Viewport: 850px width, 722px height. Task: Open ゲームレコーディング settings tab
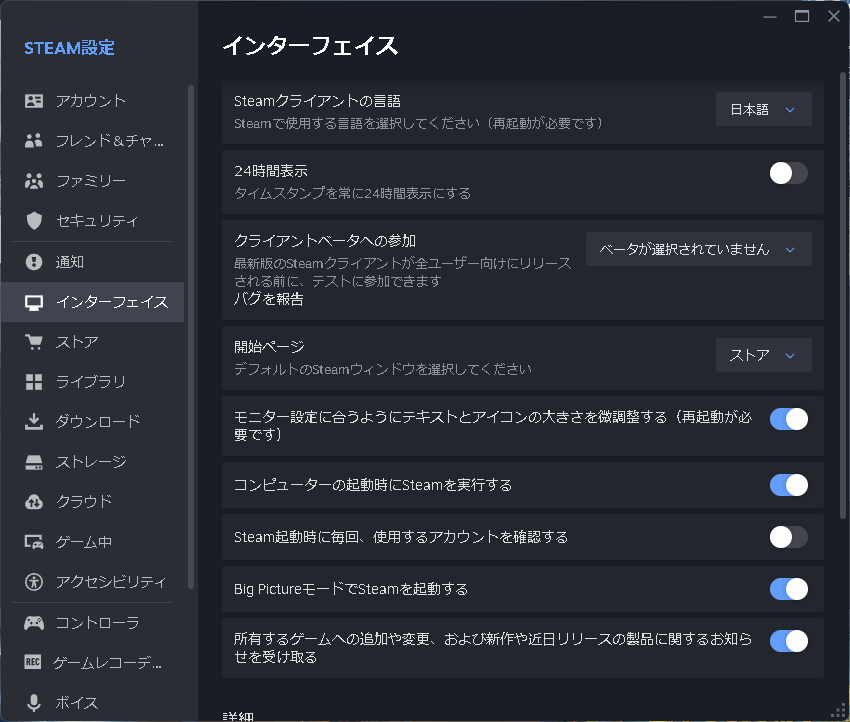(x=93, y=662)
